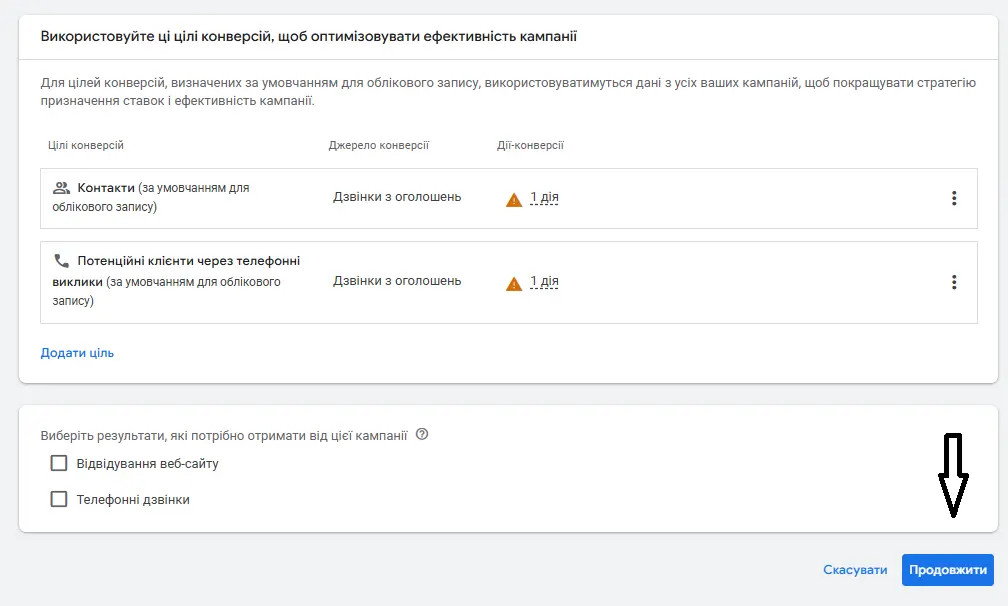The image size is (1008, 606).
Task: Enable the Відвідування веб-сайту checkbox
Action: (x=59, y=463)
